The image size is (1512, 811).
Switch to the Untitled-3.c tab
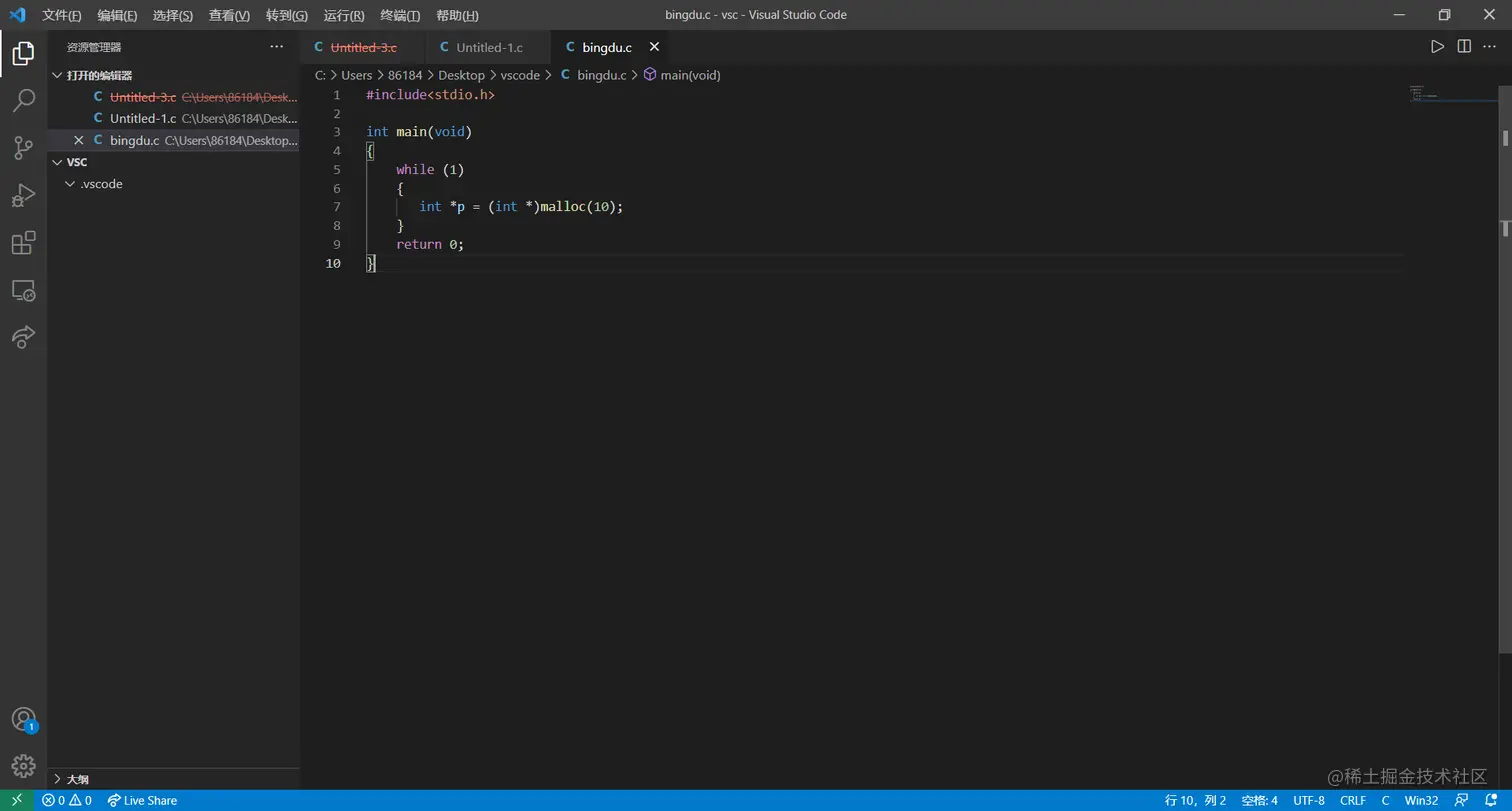coord(363,47)
